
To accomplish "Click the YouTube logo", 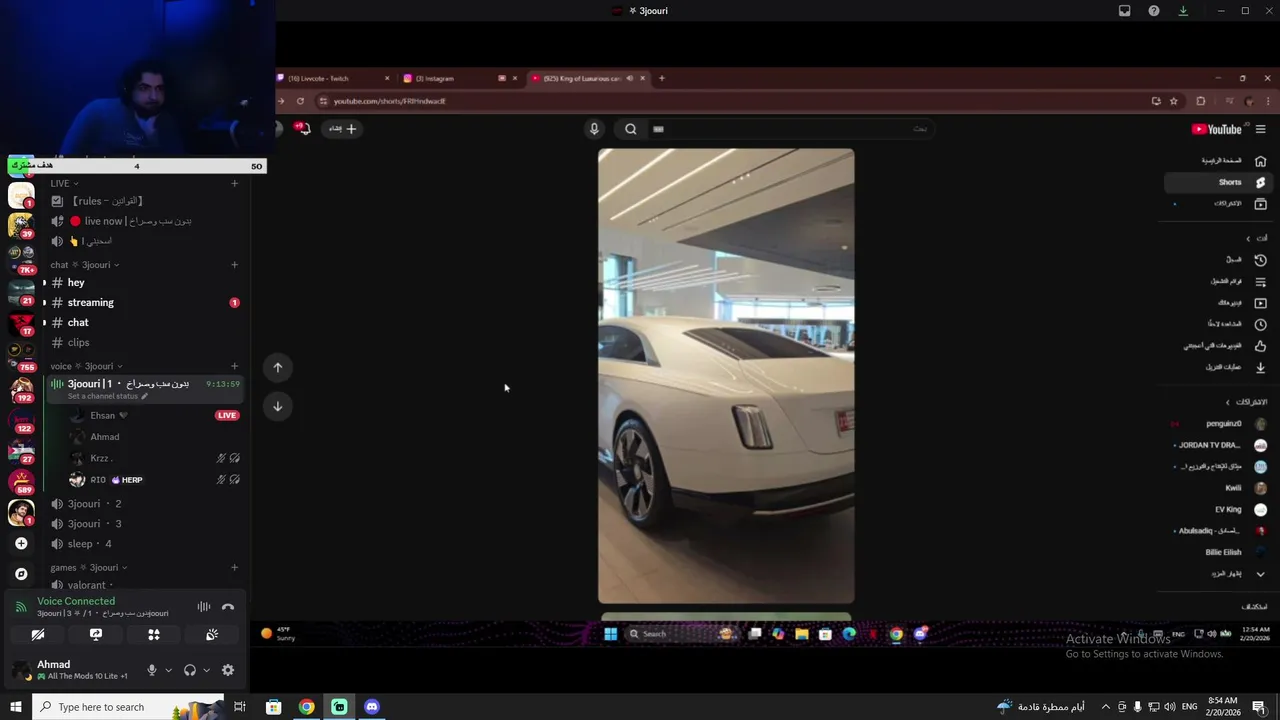I will pos(1216,129).
